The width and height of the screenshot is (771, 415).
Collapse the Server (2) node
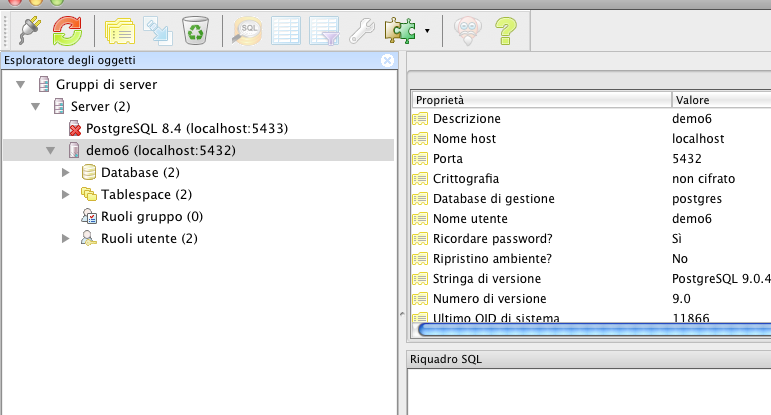35,107
